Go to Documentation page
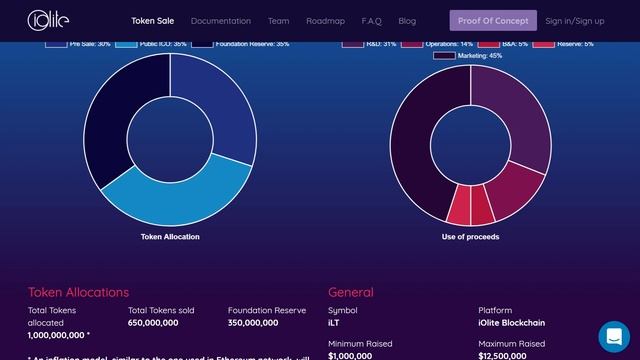The image size is (640, 360). [x=221, y=21]
